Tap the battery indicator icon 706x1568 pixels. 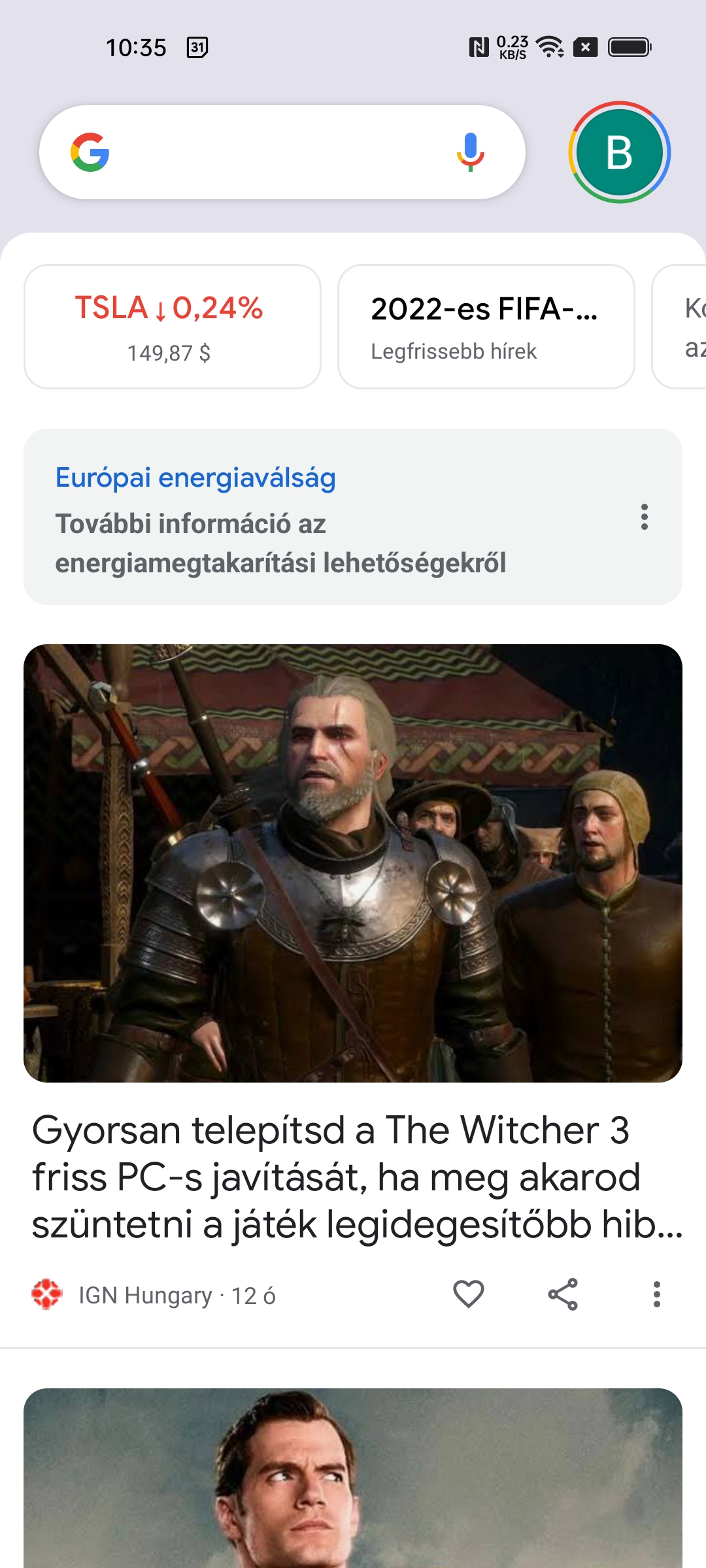[630, 47]
